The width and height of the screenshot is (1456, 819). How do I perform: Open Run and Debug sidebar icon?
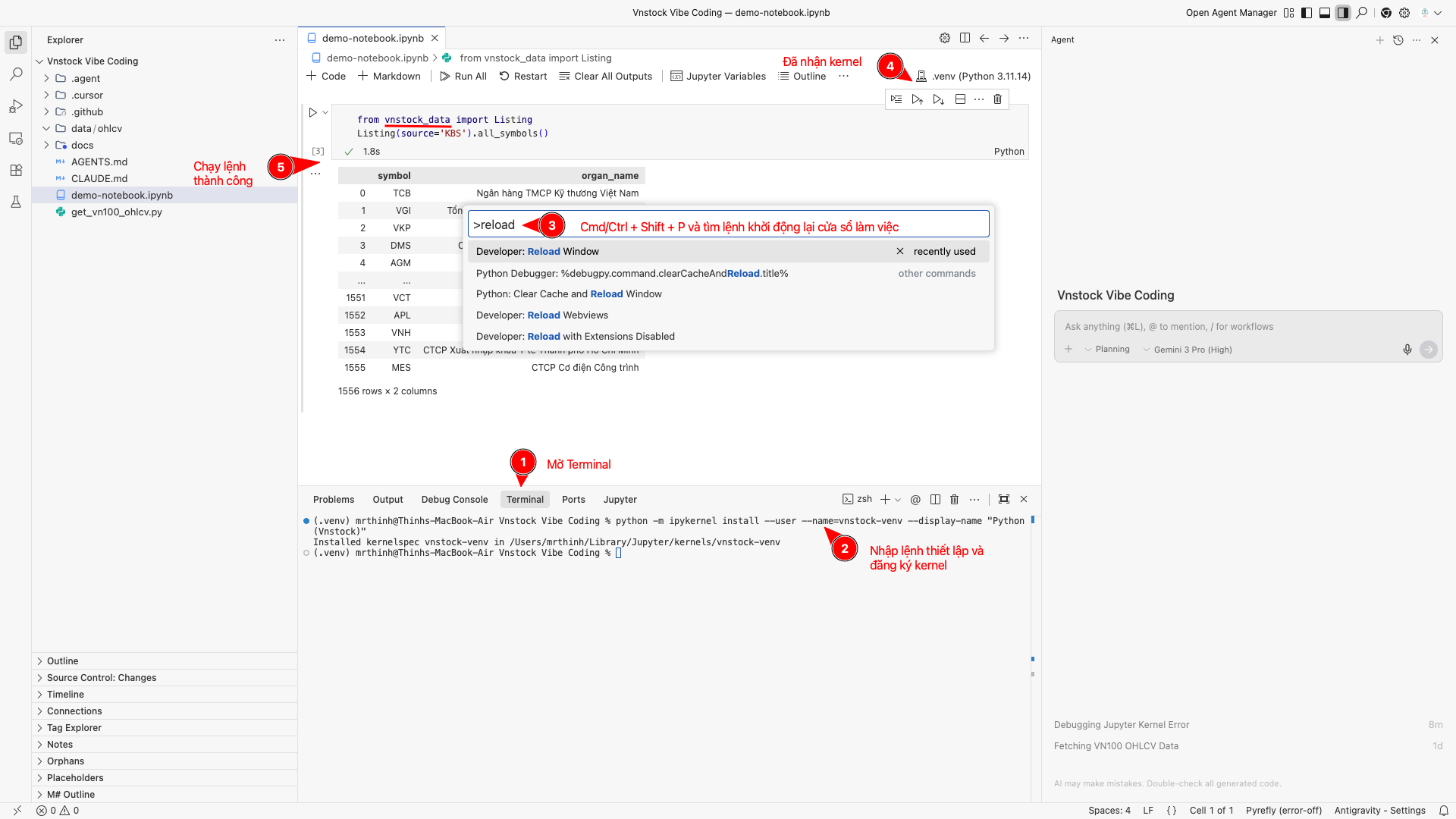pos(16,106)
